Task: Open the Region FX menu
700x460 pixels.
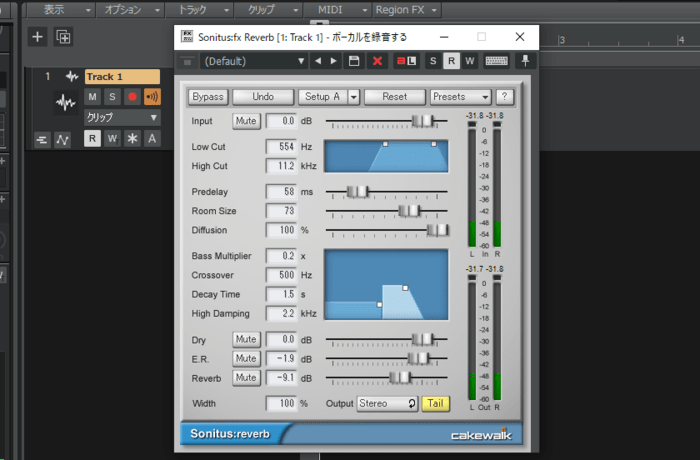Action: pyautogui.click(x=407, y=9)
